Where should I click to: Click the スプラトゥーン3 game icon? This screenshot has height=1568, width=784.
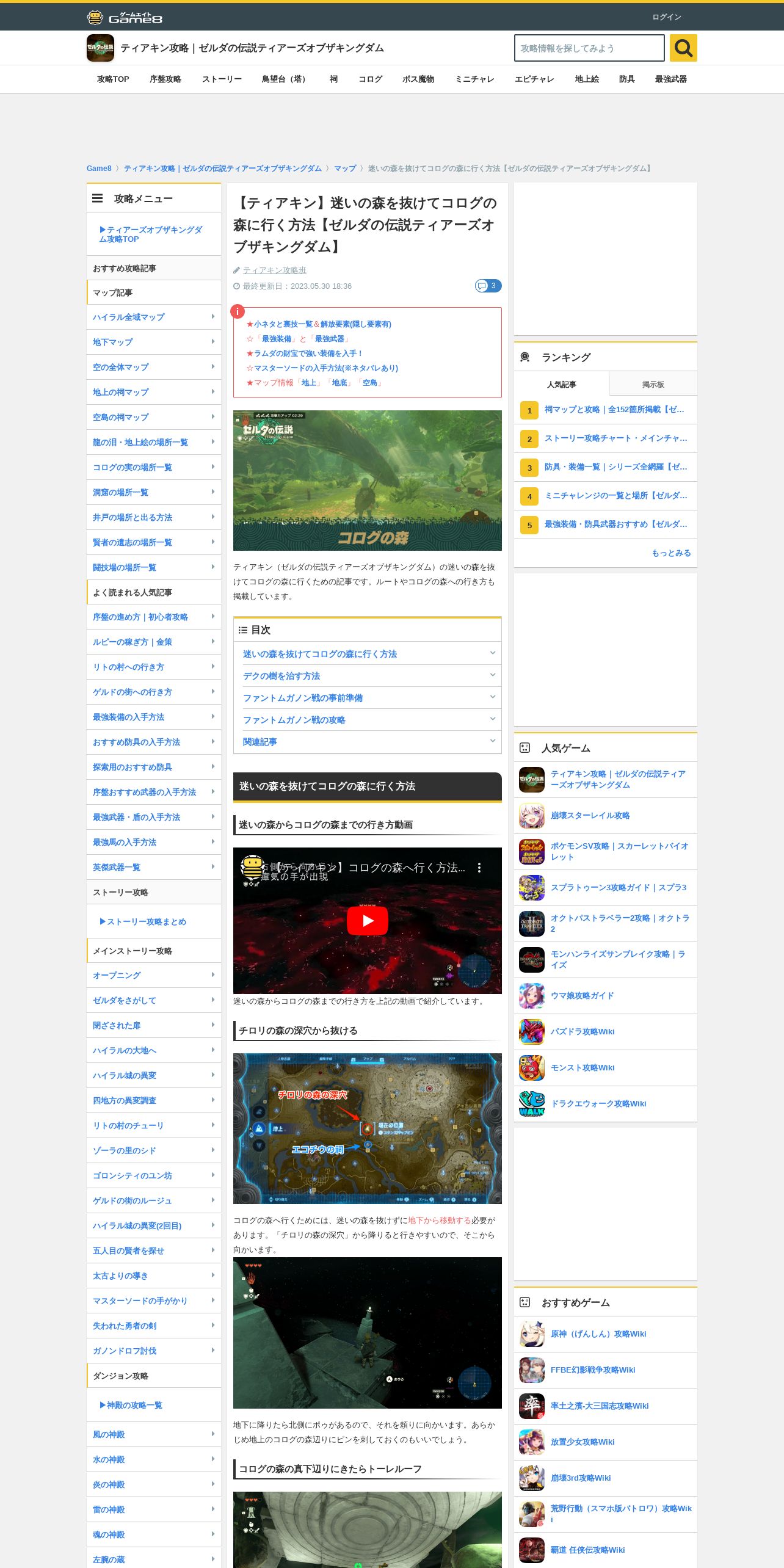(x=532, y=888)
